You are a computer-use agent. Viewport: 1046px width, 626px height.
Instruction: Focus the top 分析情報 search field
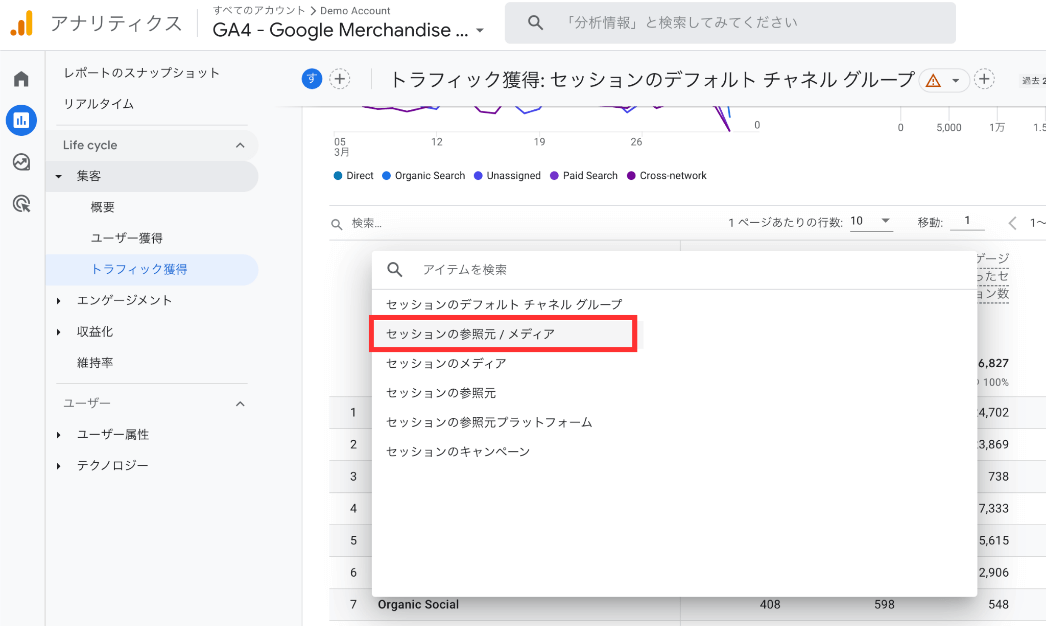tap(730, 23)
